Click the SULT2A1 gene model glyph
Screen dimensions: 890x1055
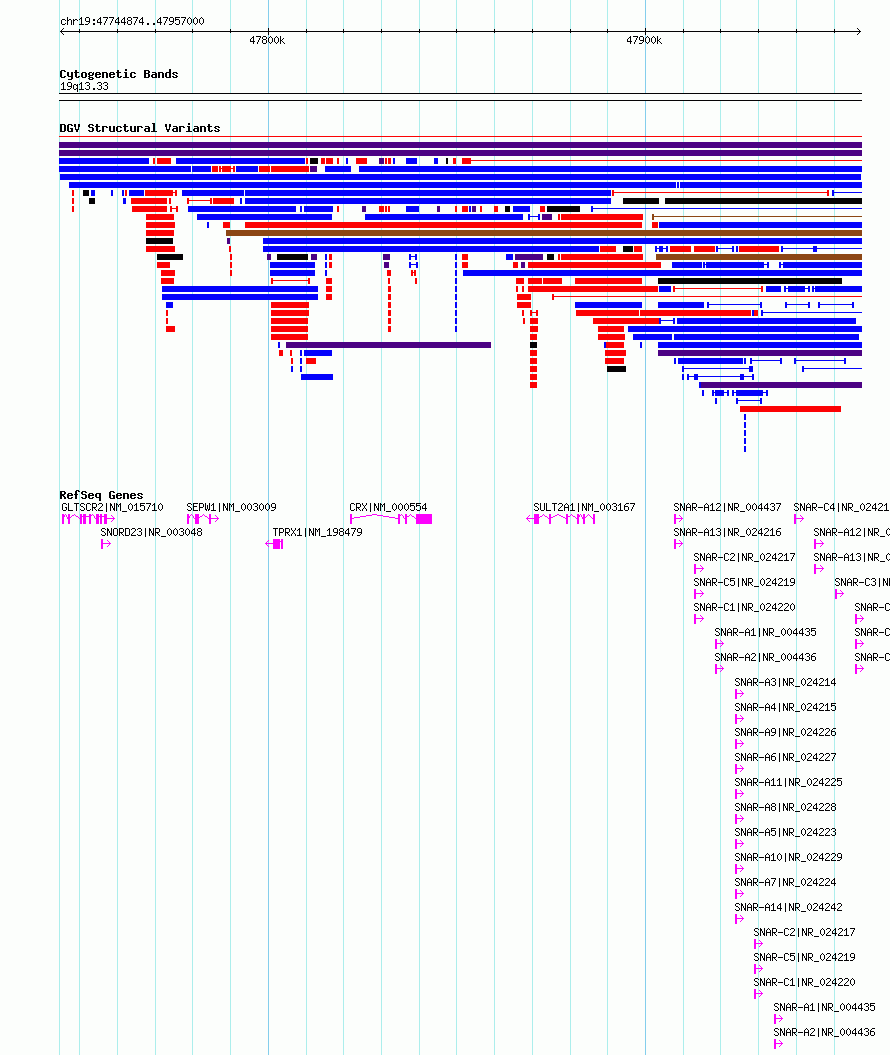click(561, 519)
